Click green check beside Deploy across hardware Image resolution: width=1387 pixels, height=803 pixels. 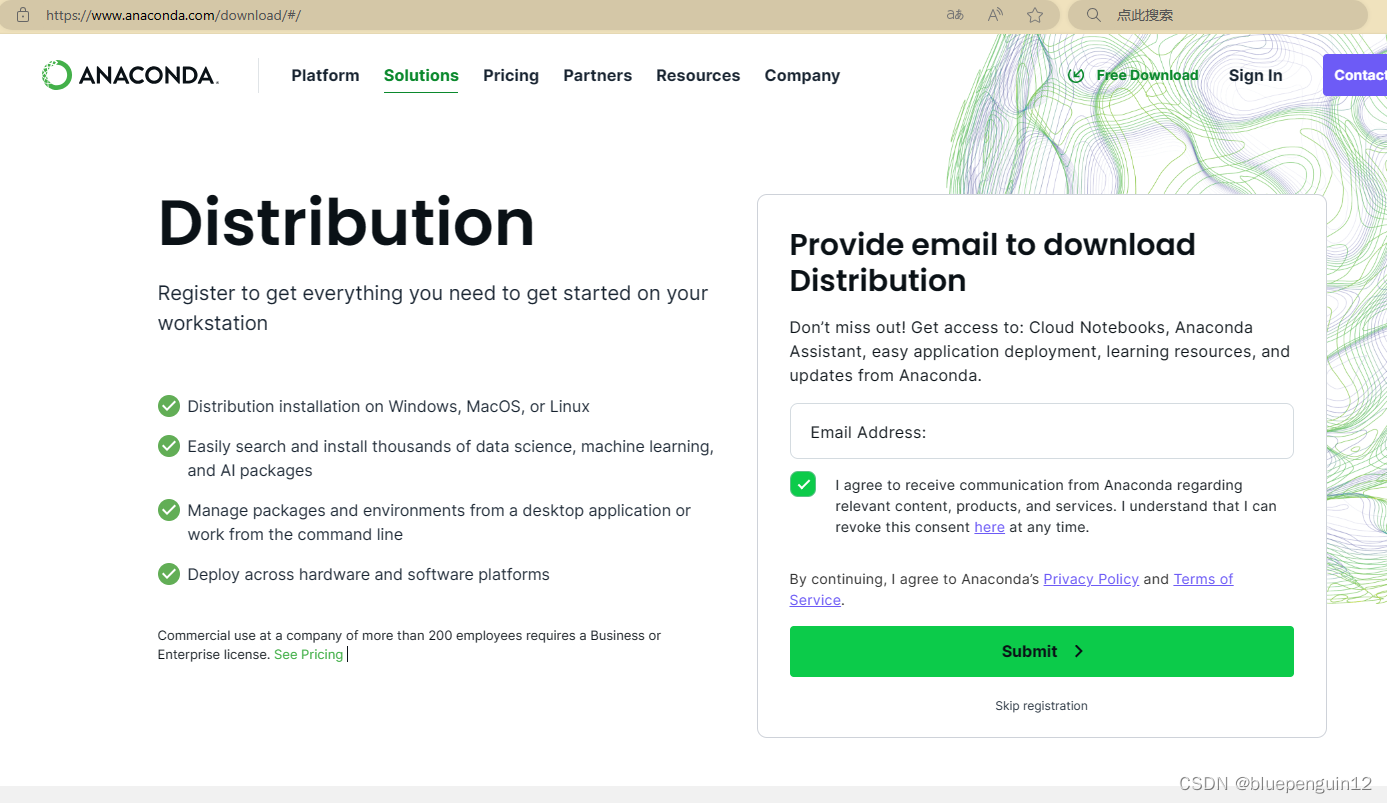(169, 574)
